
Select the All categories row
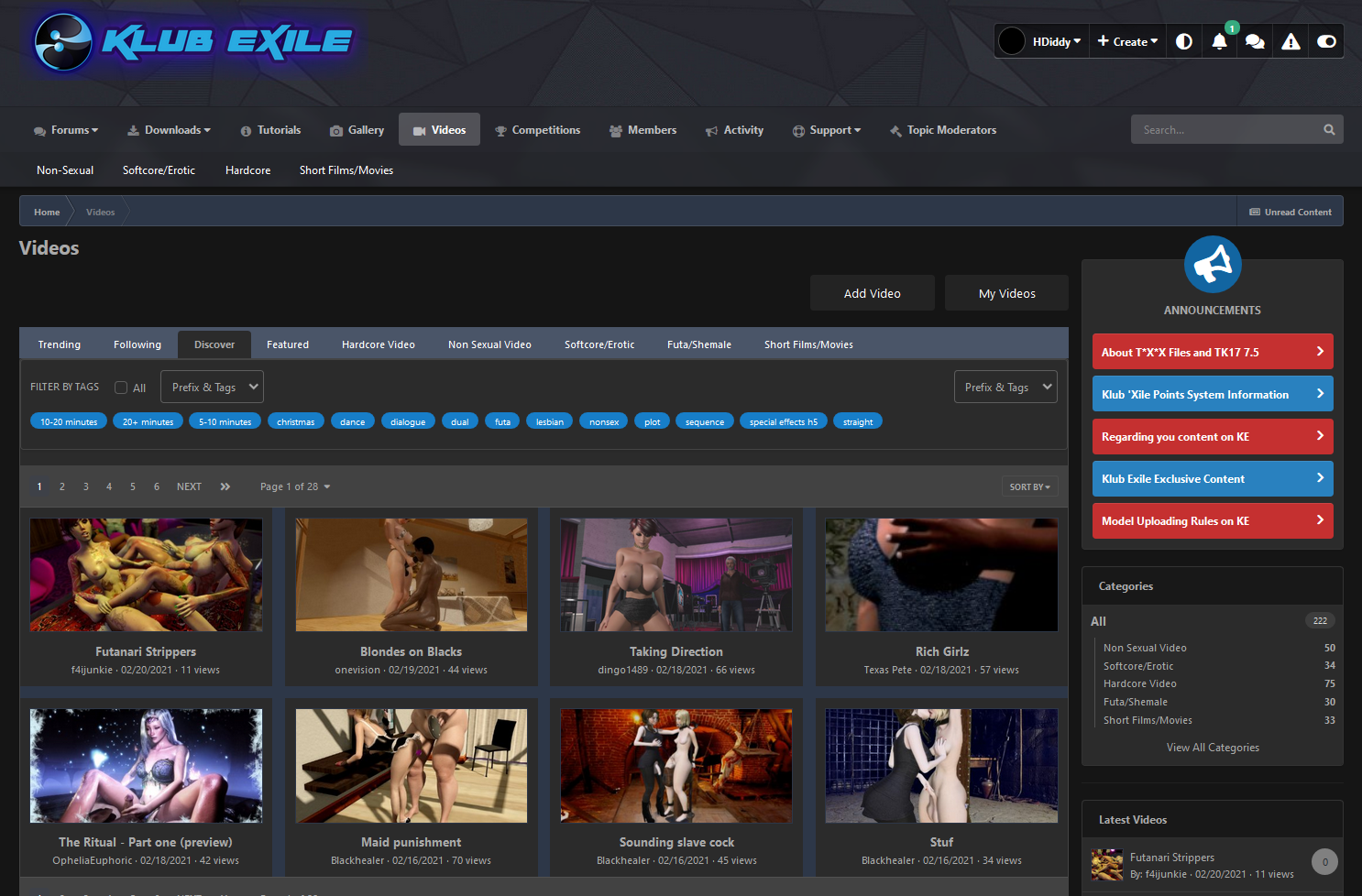1213,621
